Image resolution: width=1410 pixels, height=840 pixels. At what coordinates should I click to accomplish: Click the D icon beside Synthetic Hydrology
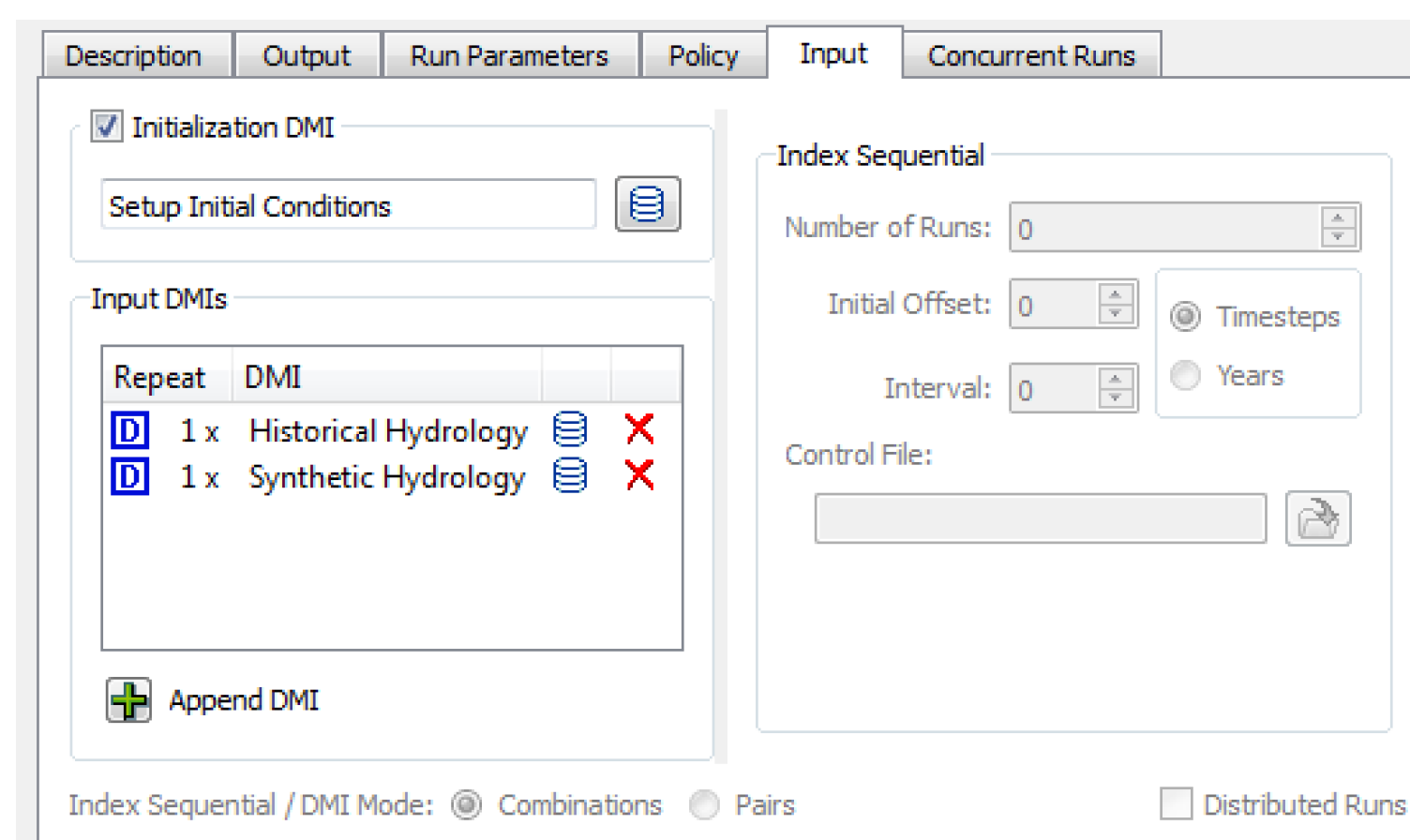pyautogui.click(x=130, y=476)
